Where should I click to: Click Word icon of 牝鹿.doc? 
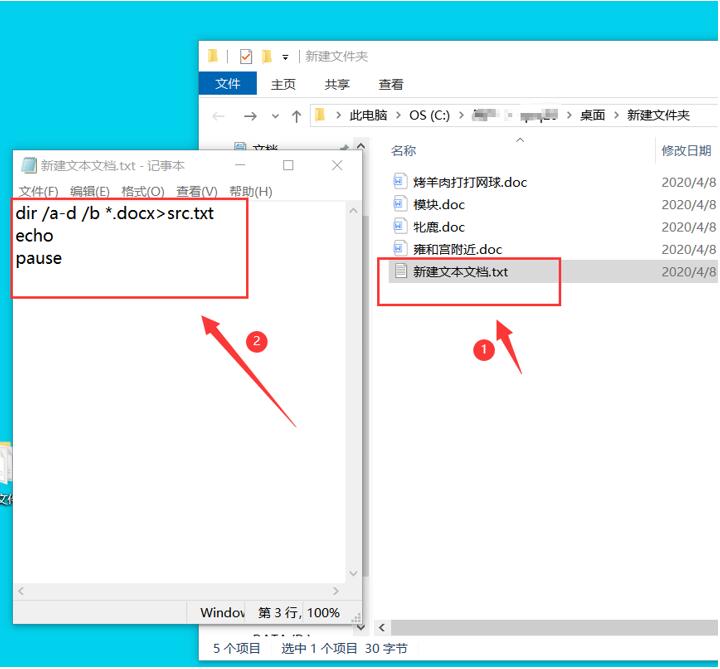[399, 226]
